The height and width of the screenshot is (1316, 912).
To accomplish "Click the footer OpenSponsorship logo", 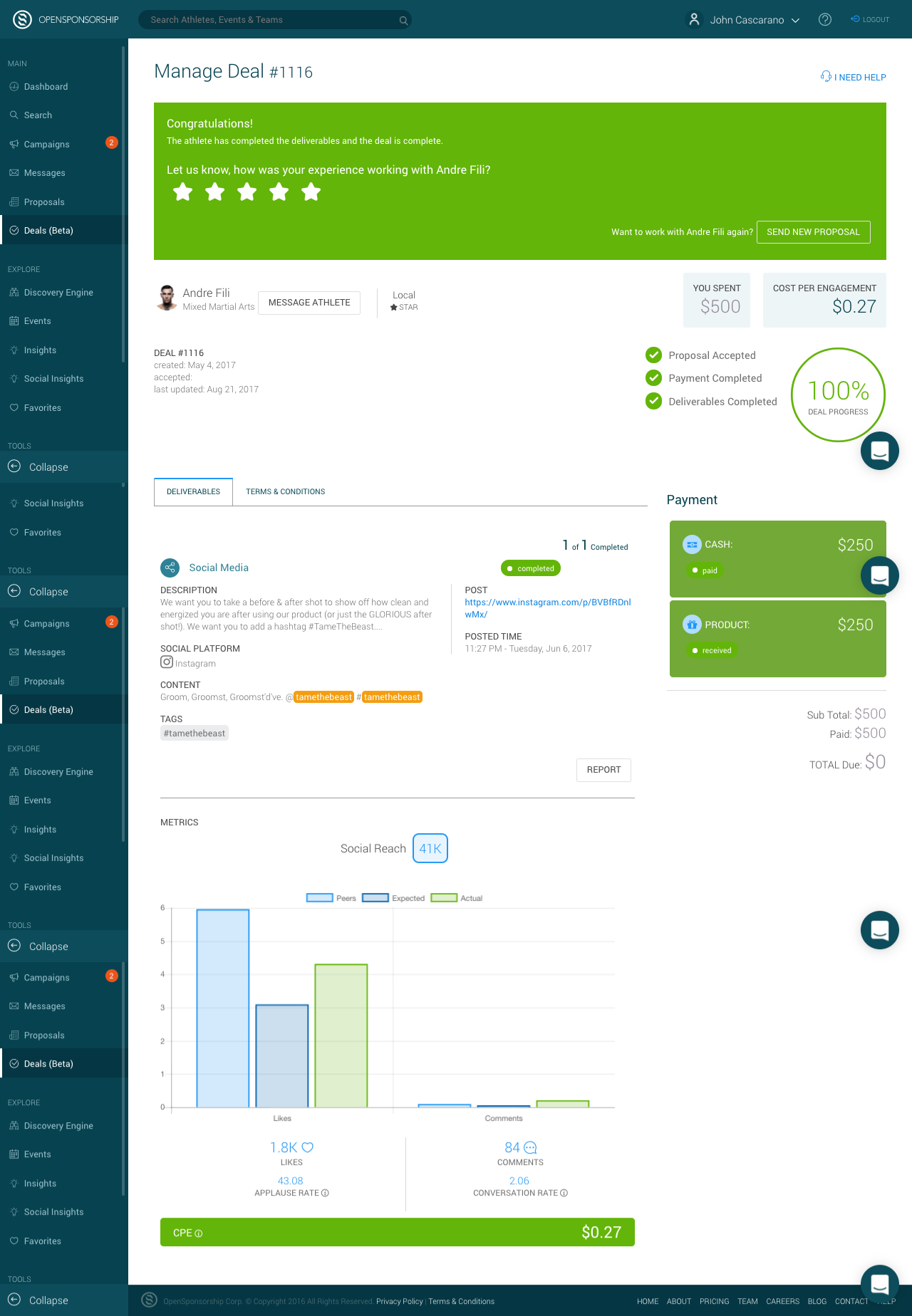I will 149,1300.
